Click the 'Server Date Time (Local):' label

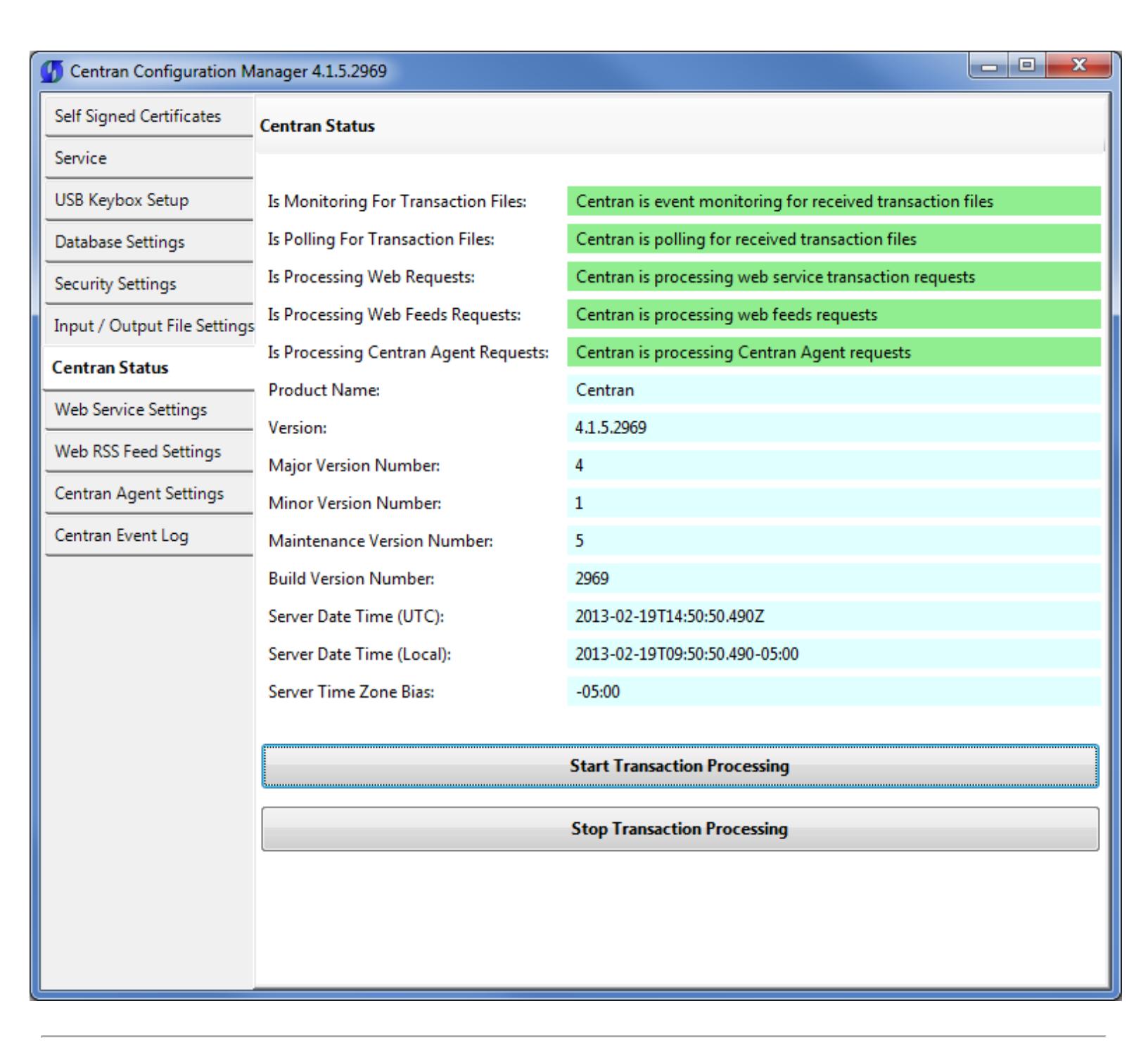coord(359,654)
